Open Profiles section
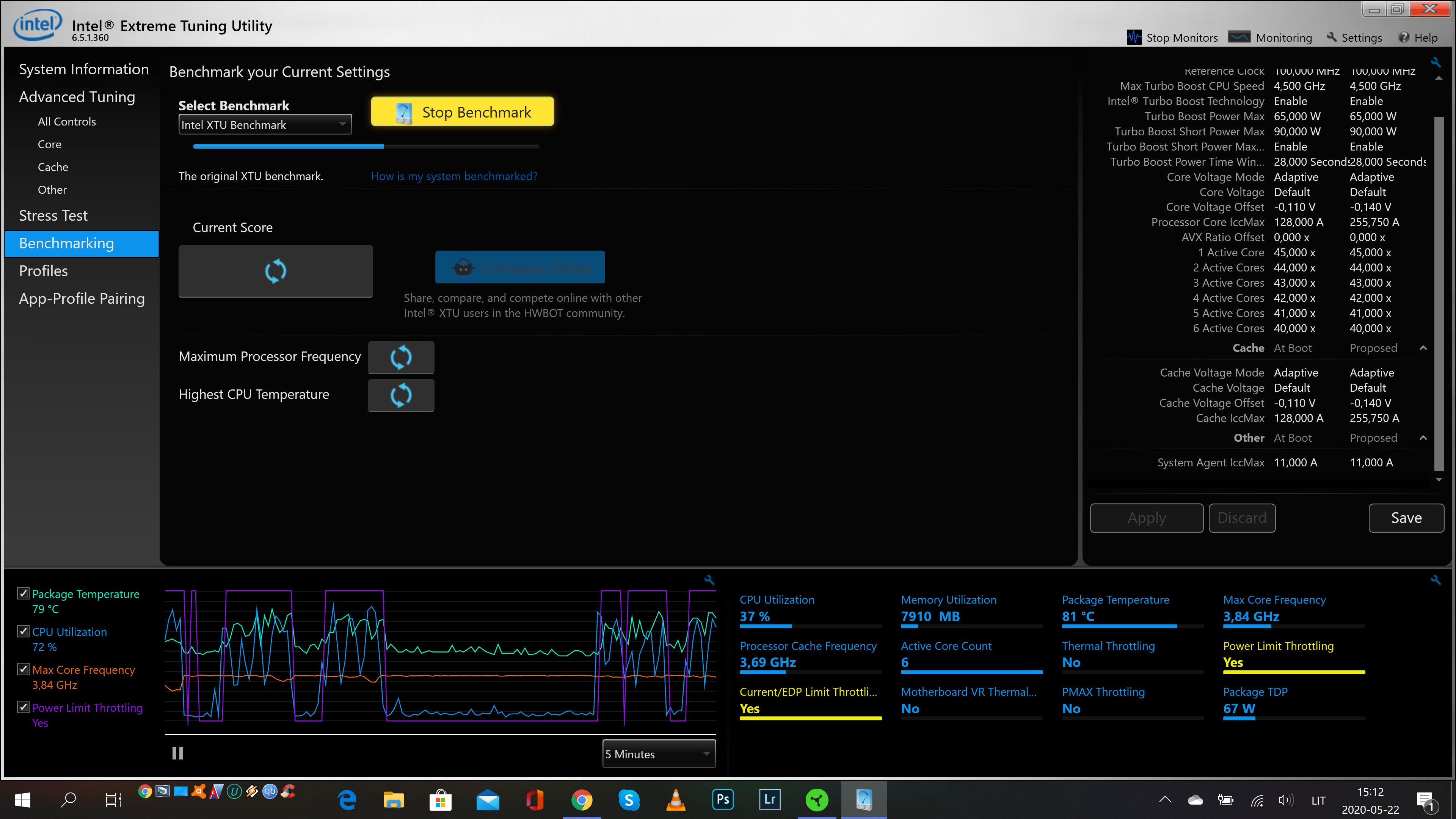Image resolution: width=1456 pixels, height=819 pixels. tap(44, 271)
